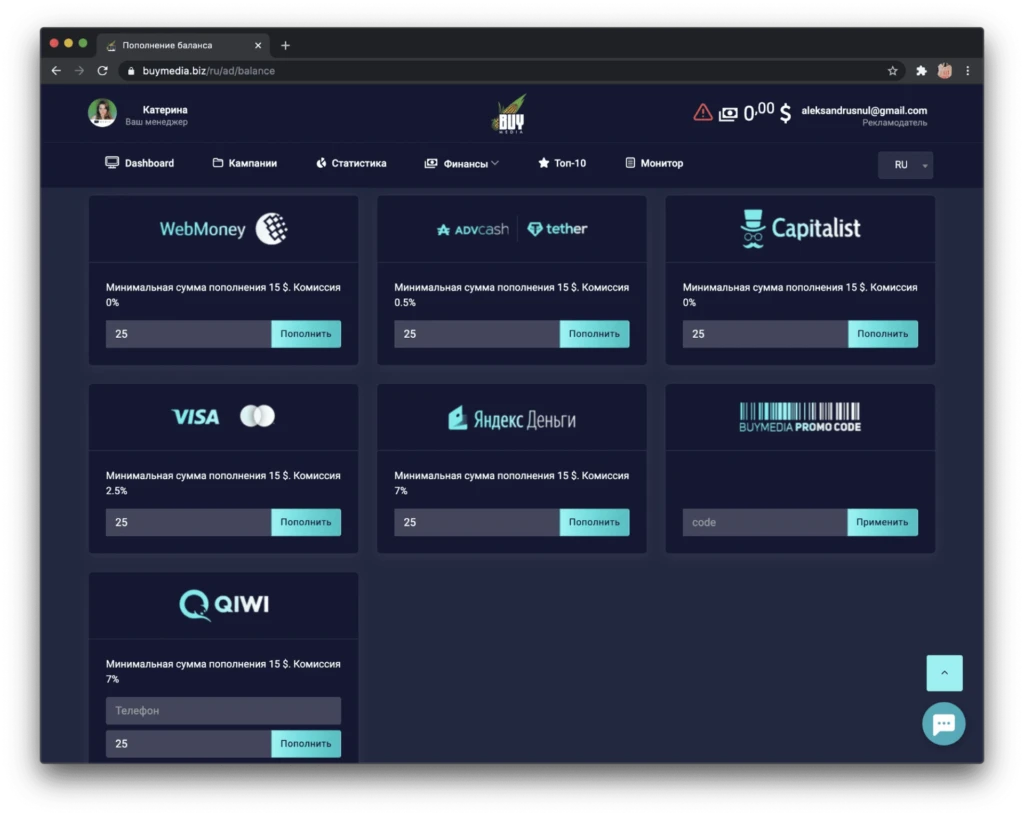Click Пополнить under Capitalist
The image size is (1024, 817).
click(883, 334)
